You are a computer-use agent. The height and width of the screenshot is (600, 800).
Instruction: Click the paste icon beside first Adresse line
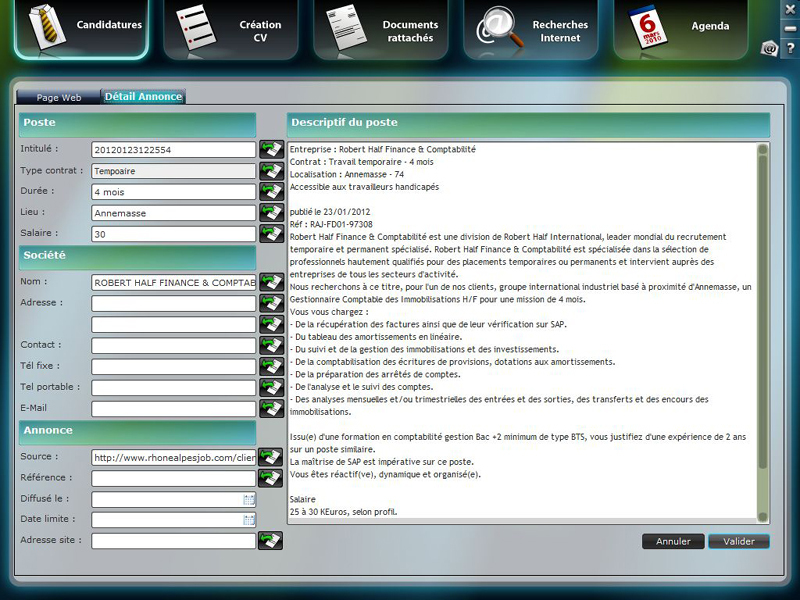271,303
